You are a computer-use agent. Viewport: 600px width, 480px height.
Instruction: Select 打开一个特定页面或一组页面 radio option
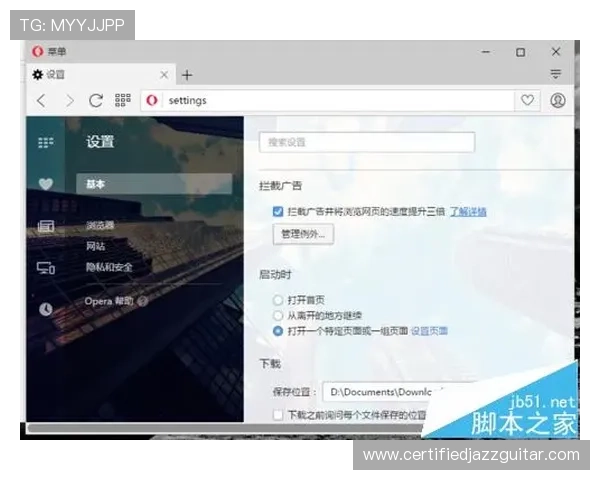278,331
